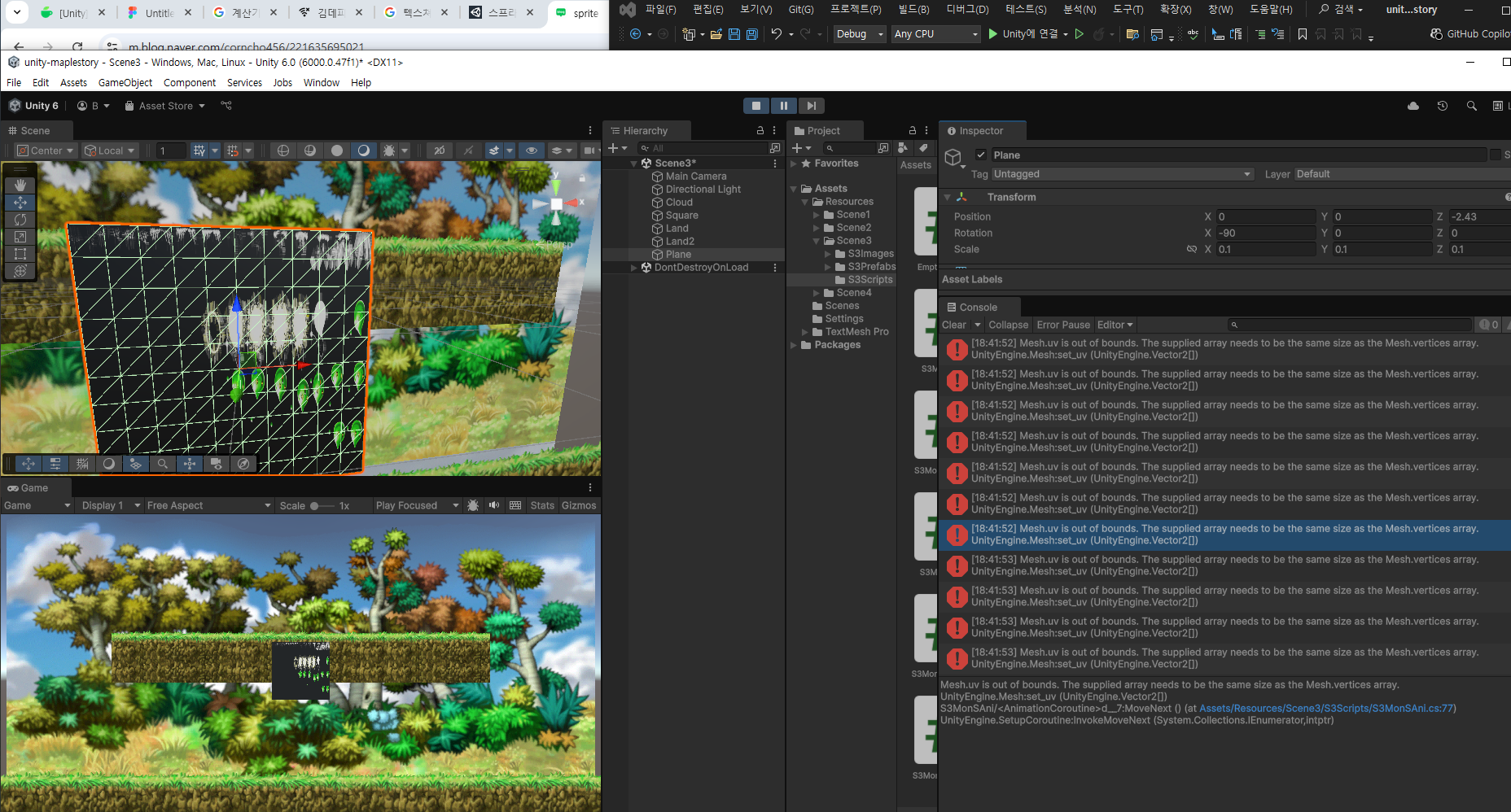Toggle Stats overlay in Game view
Viewport: 1511px width, 812px height.
[542, 505]
